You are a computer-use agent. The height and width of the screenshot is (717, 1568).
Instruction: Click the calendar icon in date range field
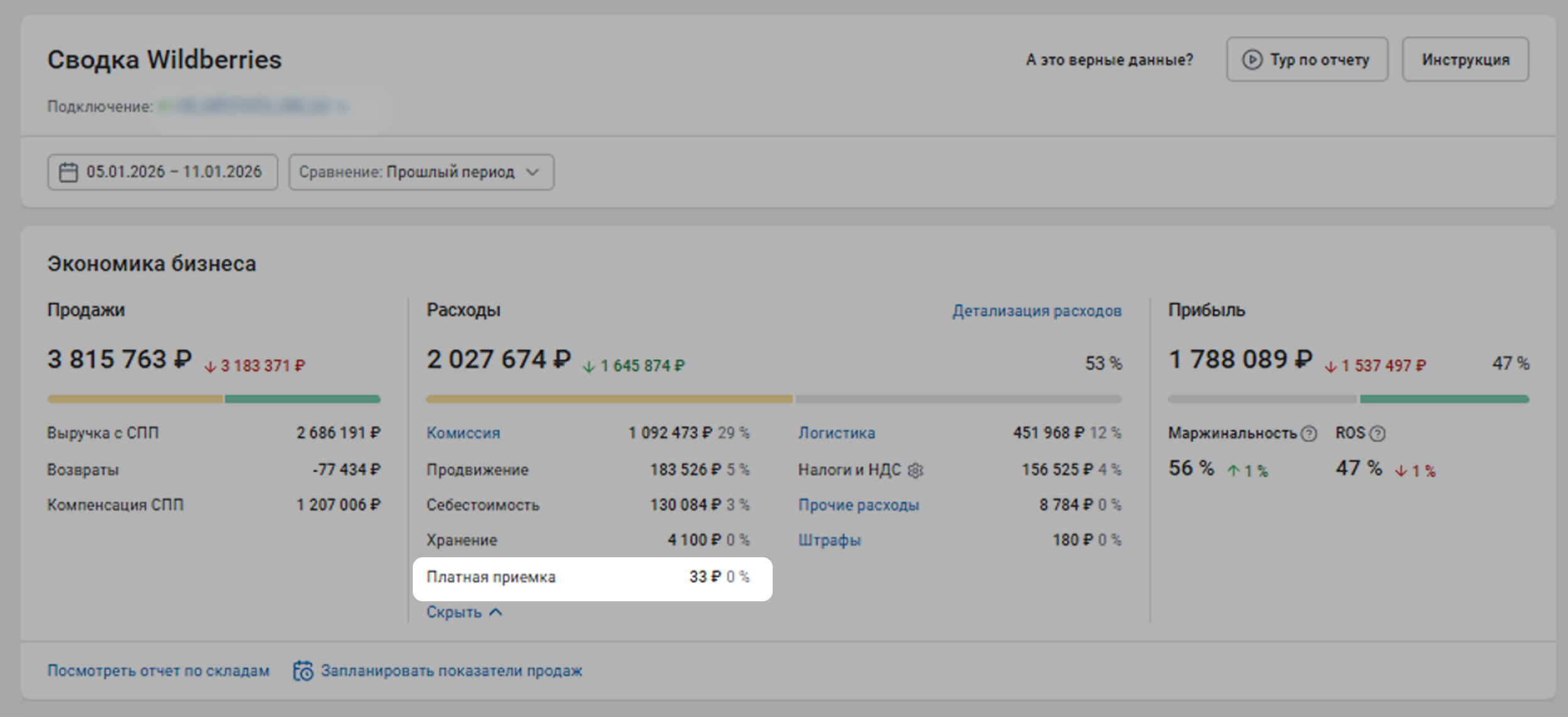[68, 172]
